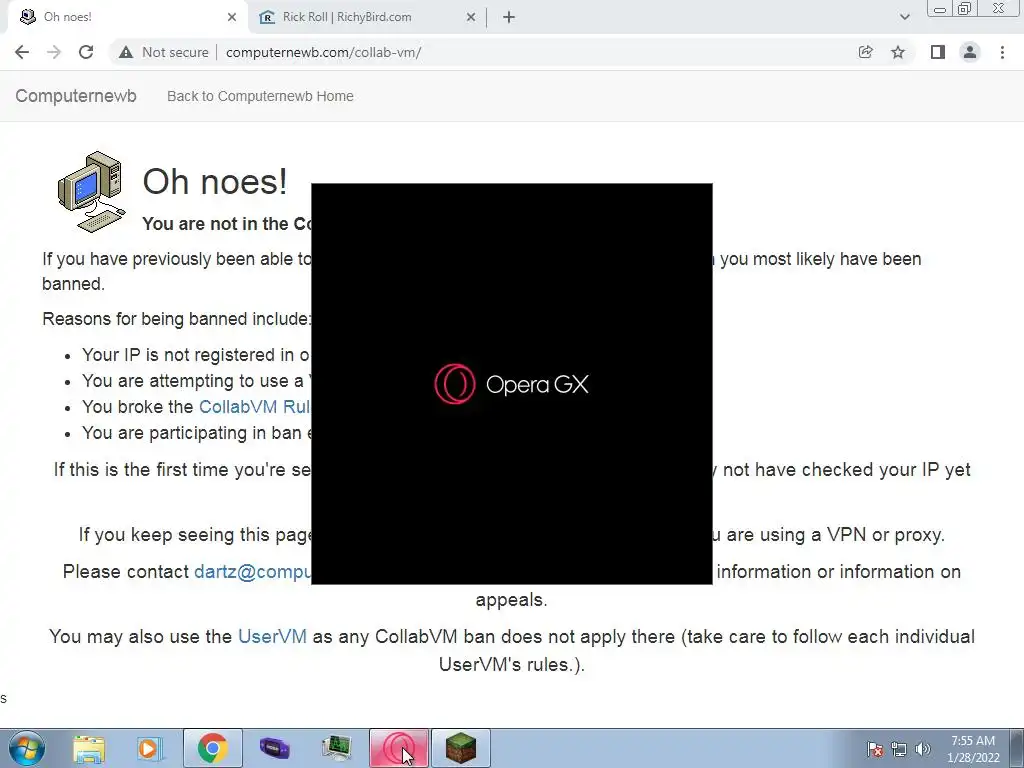Click the text 'Reasons for being banned include:'
Viewport: 1024px width, 768px height.
[176, 319]
